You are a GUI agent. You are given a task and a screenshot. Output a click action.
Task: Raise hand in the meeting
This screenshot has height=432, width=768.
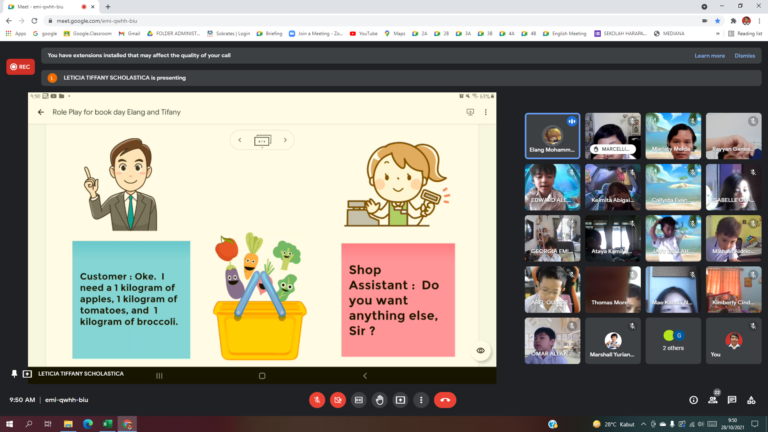380,399
